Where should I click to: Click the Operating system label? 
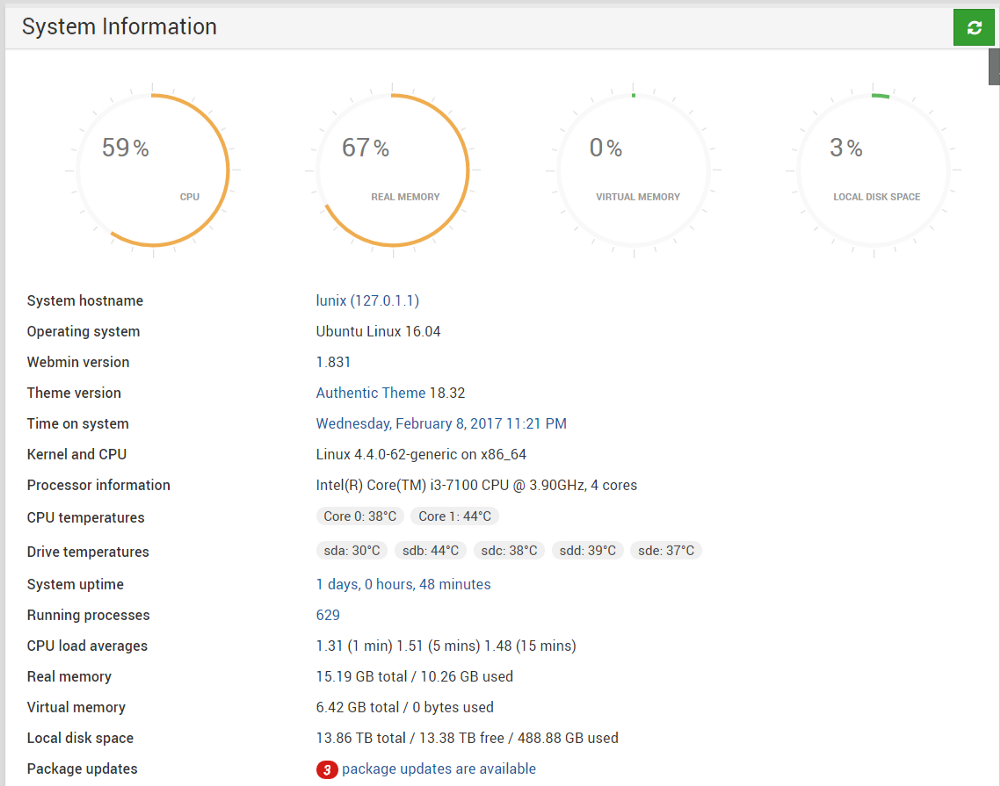tap(83, 331)
